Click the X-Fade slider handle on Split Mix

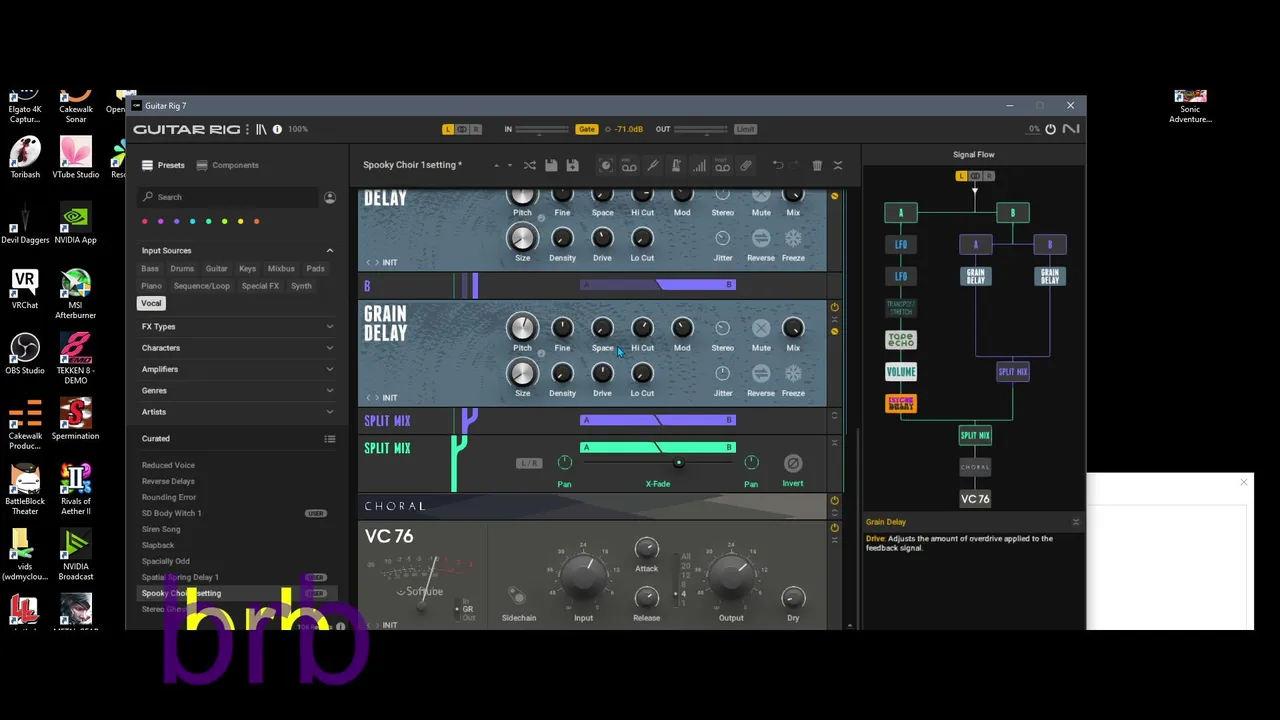click(x=679, y=463)
